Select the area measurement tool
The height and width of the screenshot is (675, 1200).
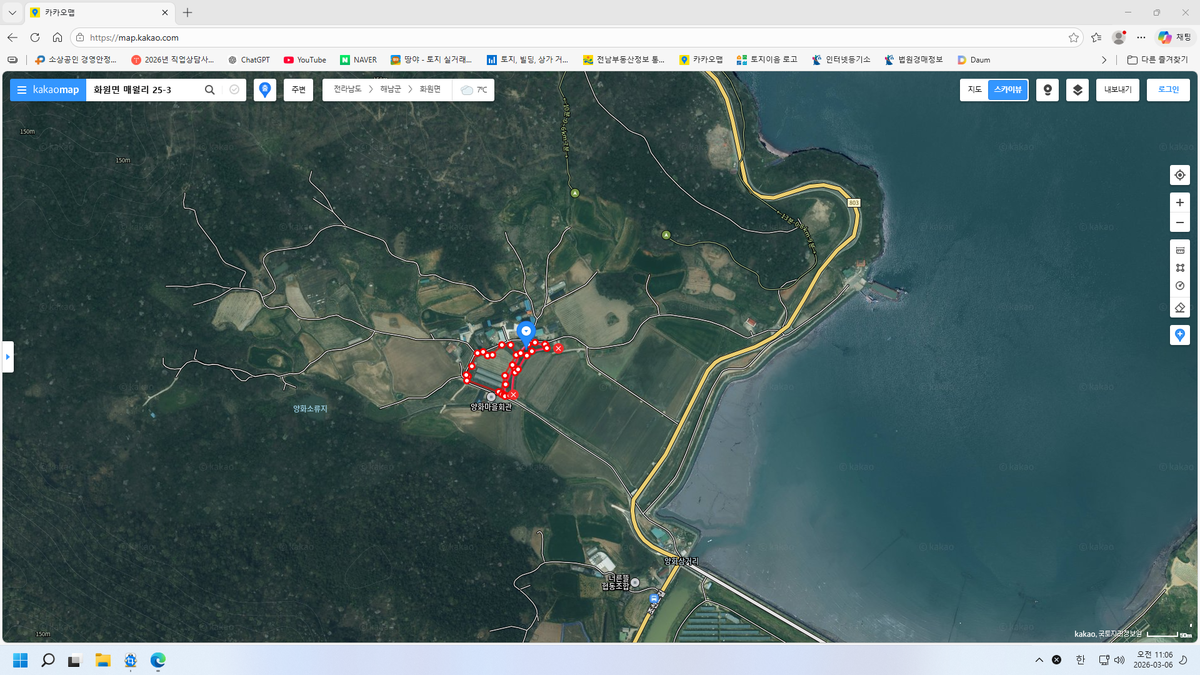pyautogui.click(x=1180, y=268)
